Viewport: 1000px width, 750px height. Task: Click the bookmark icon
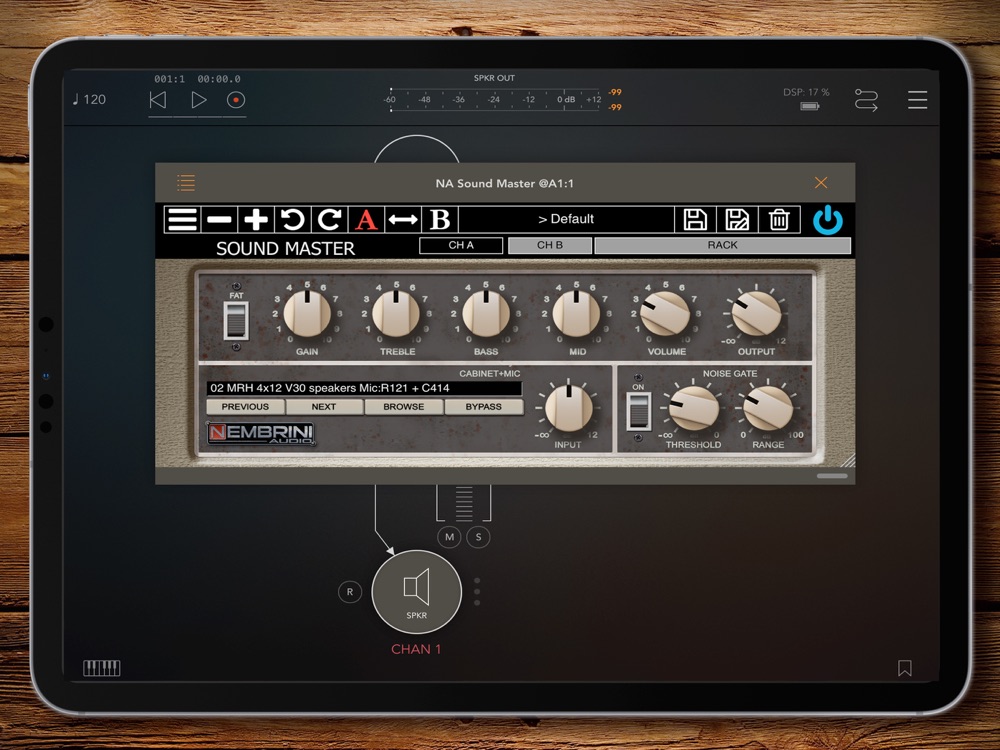coord(904,668)
